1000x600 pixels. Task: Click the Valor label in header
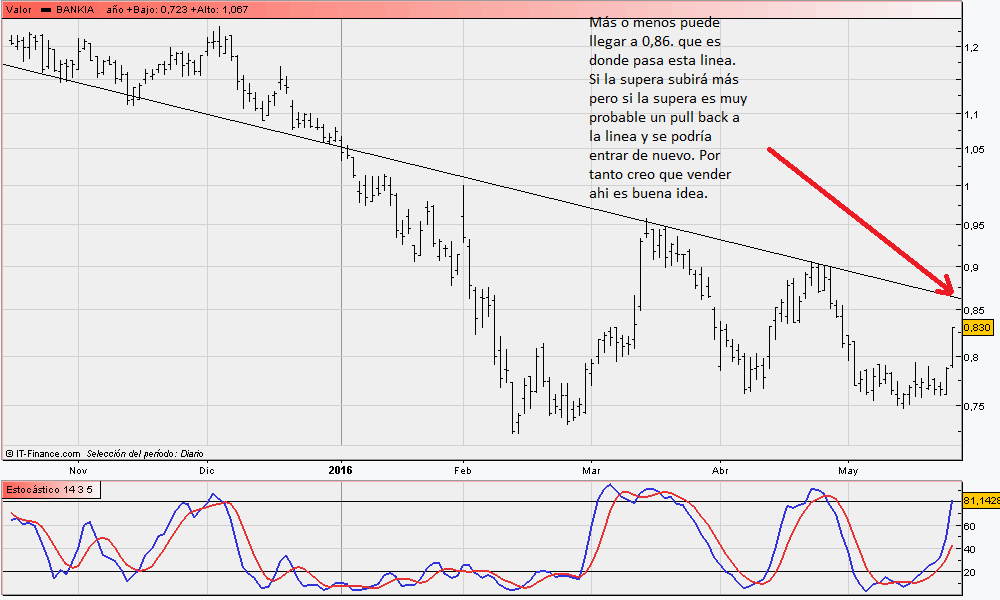[17, 9]
